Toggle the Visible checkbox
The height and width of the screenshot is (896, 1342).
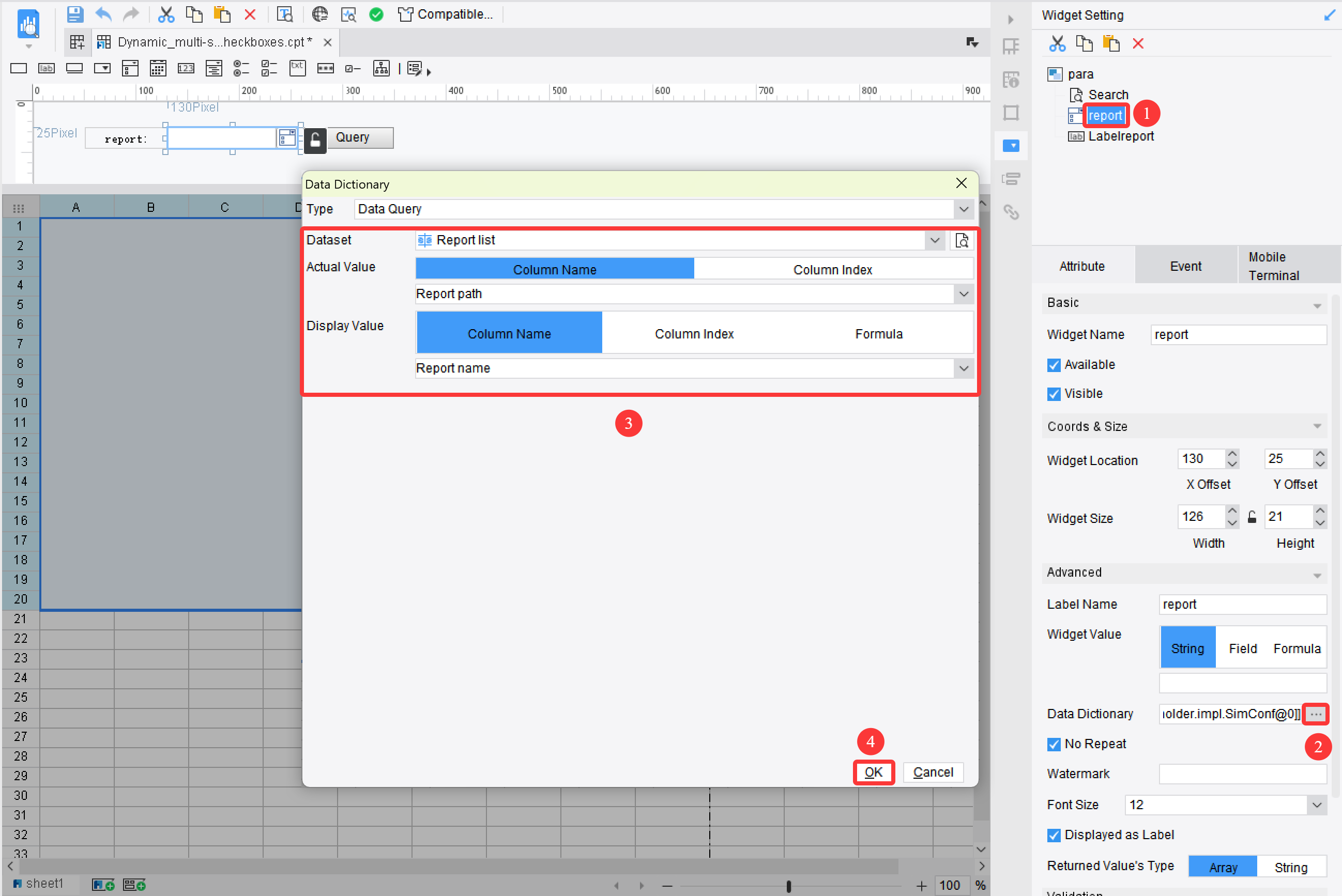(1054, 394)
